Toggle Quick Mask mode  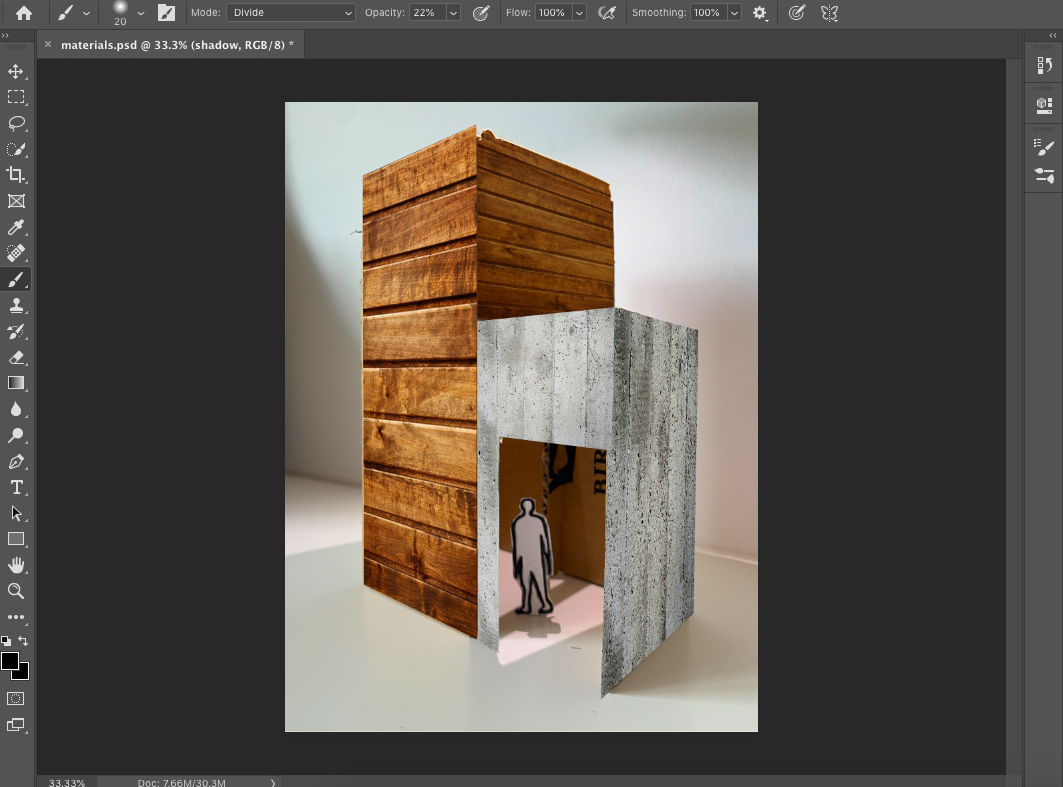(16, 699)
